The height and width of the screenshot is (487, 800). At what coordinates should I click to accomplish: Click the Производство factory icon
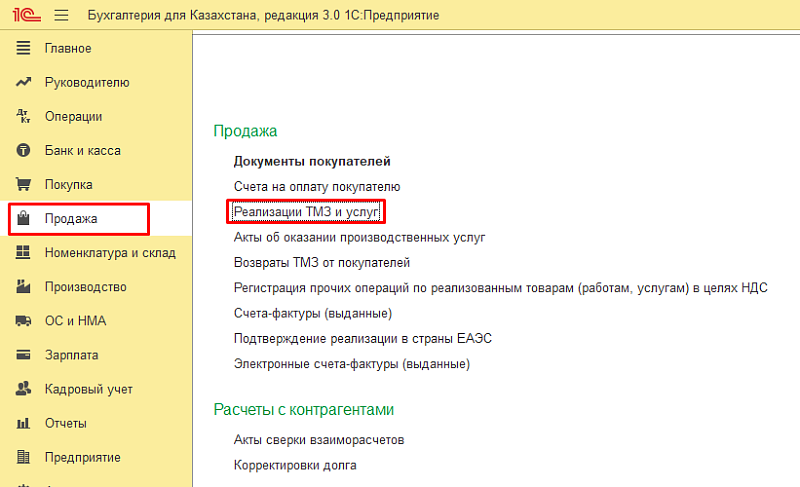tap(24, 287)
